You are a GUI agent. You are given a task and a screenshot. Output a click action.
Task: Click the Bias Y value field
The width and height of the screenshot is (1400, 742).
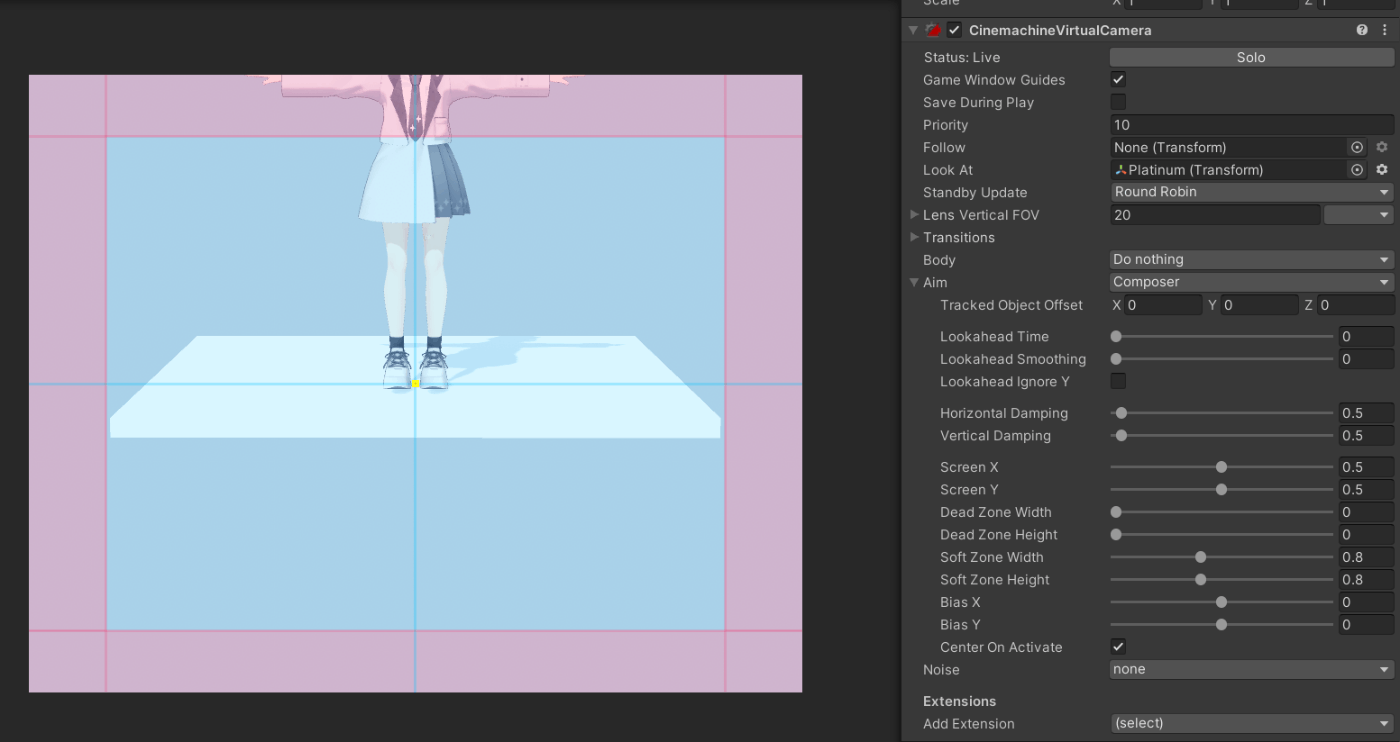(x=1366, y=624)
